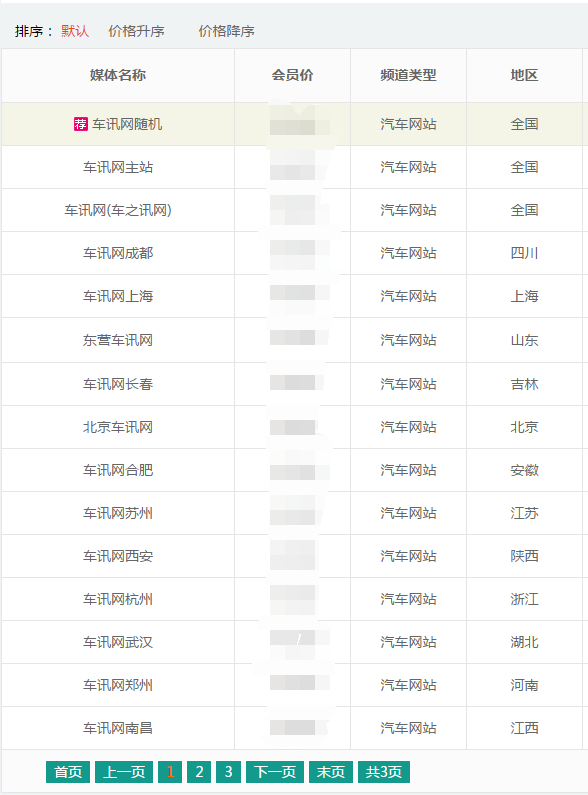Select the current page 1 button

(170, 772)
